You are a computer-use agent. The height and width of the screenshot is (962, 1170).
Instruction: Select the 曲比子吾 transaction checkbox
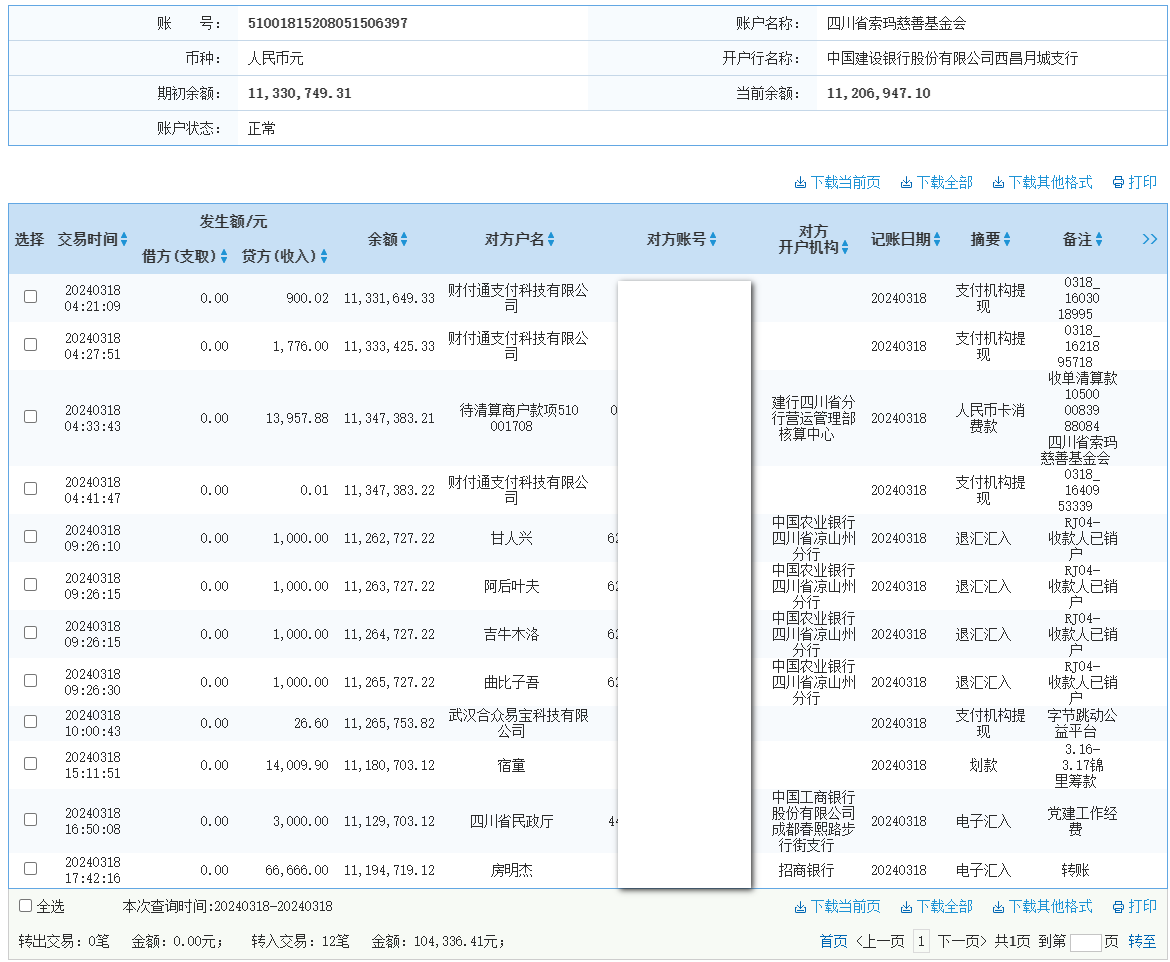click(x=31, y=680)
